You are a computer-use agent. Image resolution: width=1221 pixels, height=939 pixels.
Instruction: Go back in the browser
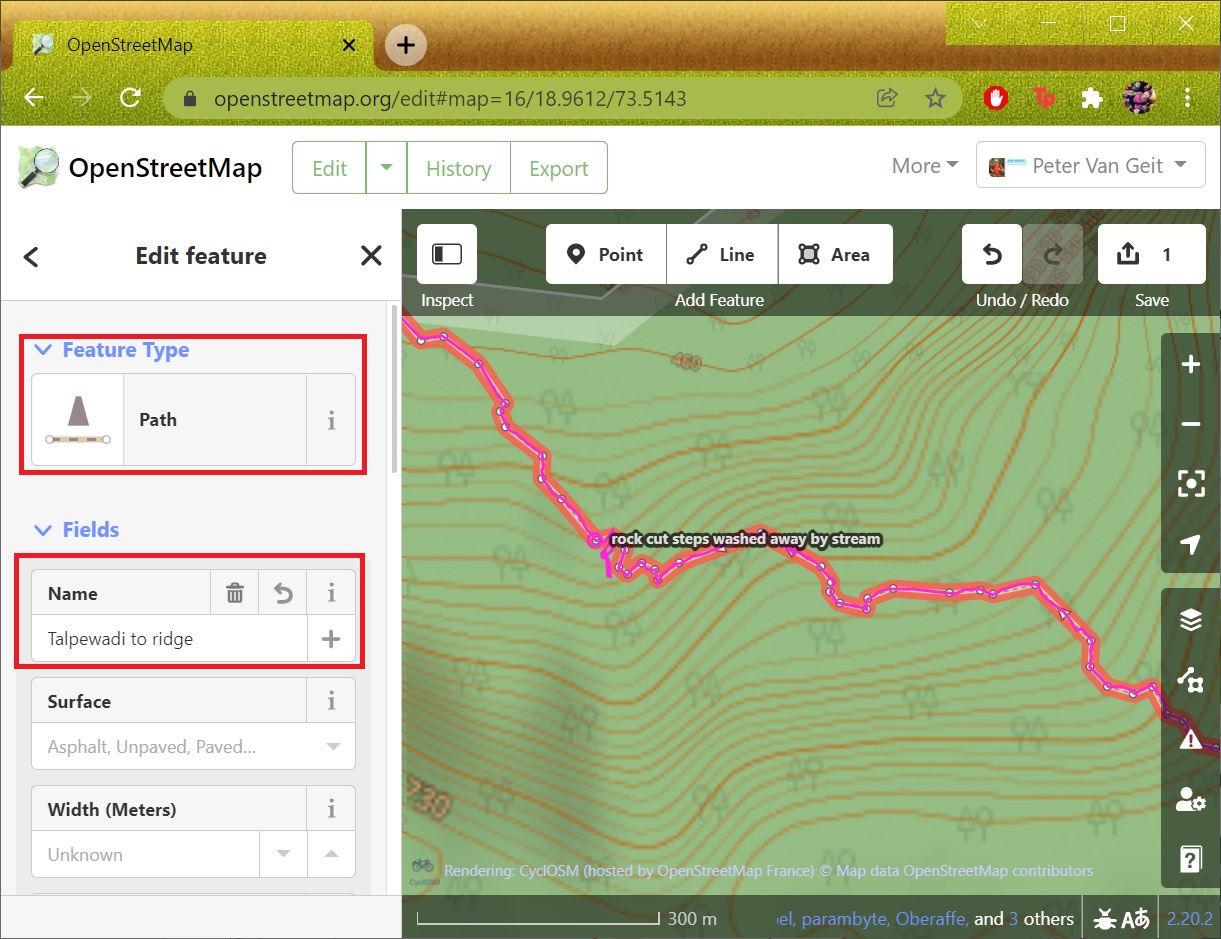(x=35, y=98)
